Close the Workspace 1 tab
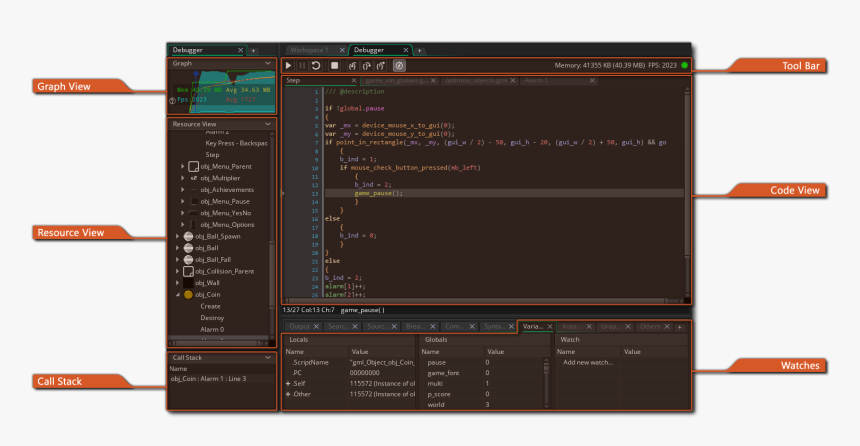The height and width of the screenshot is (446, 860). pos(342,50)
